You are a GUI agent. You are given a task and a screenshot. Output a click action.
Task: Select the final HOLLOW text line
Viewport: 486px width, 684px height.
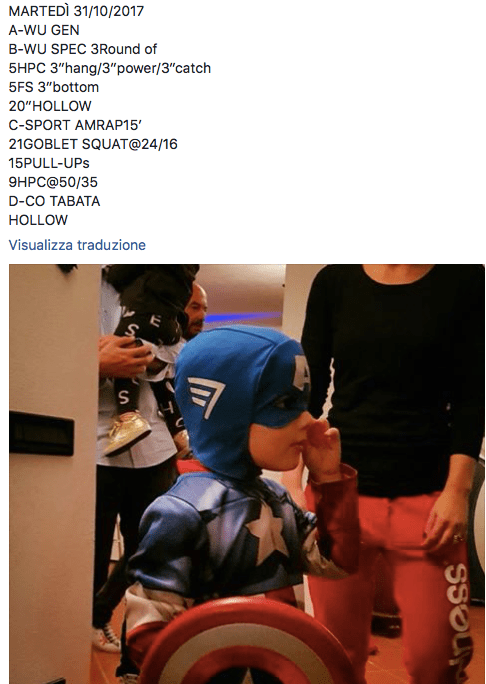point(38,220)
